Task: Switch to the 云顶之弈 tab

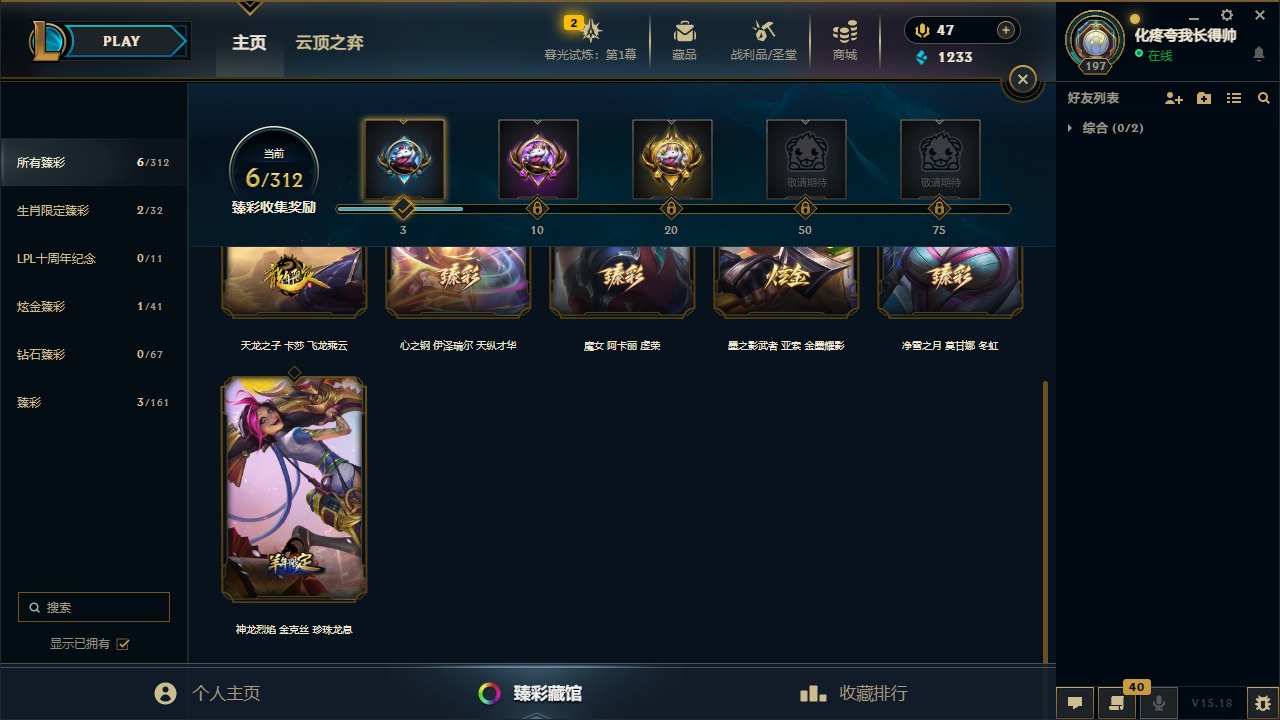Action: click(329, 43)
